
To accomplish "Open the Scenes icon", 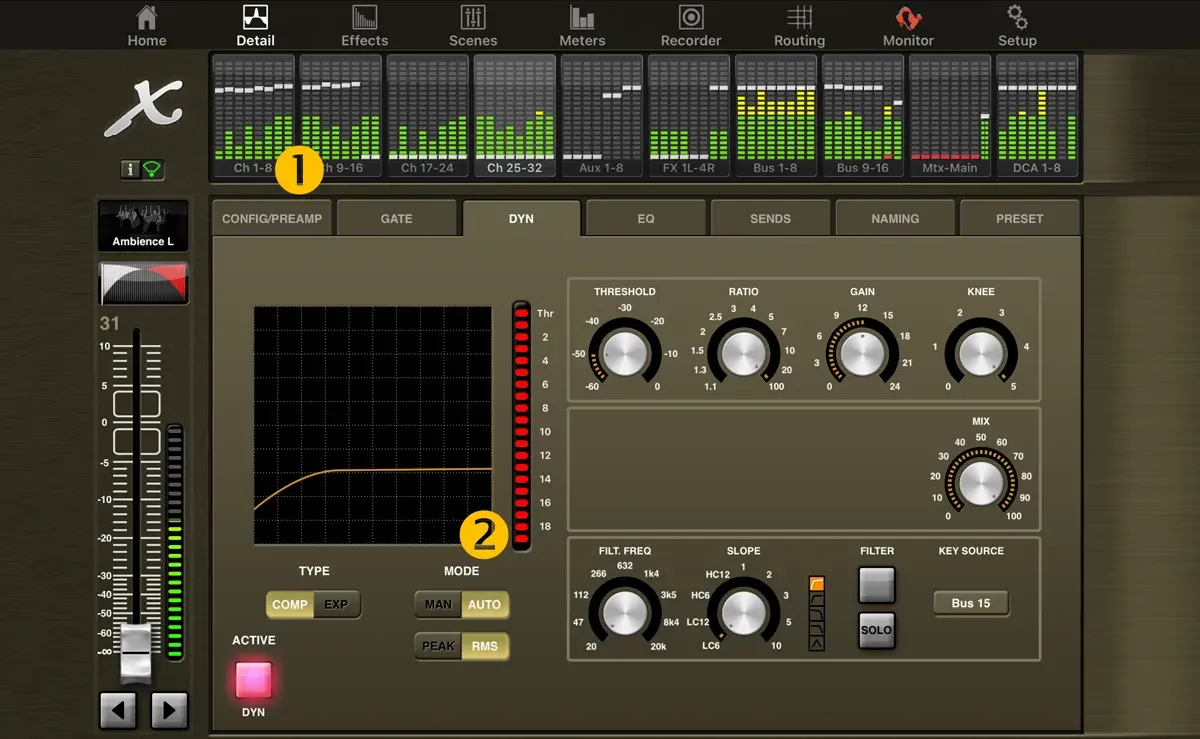I will point(473,26).
